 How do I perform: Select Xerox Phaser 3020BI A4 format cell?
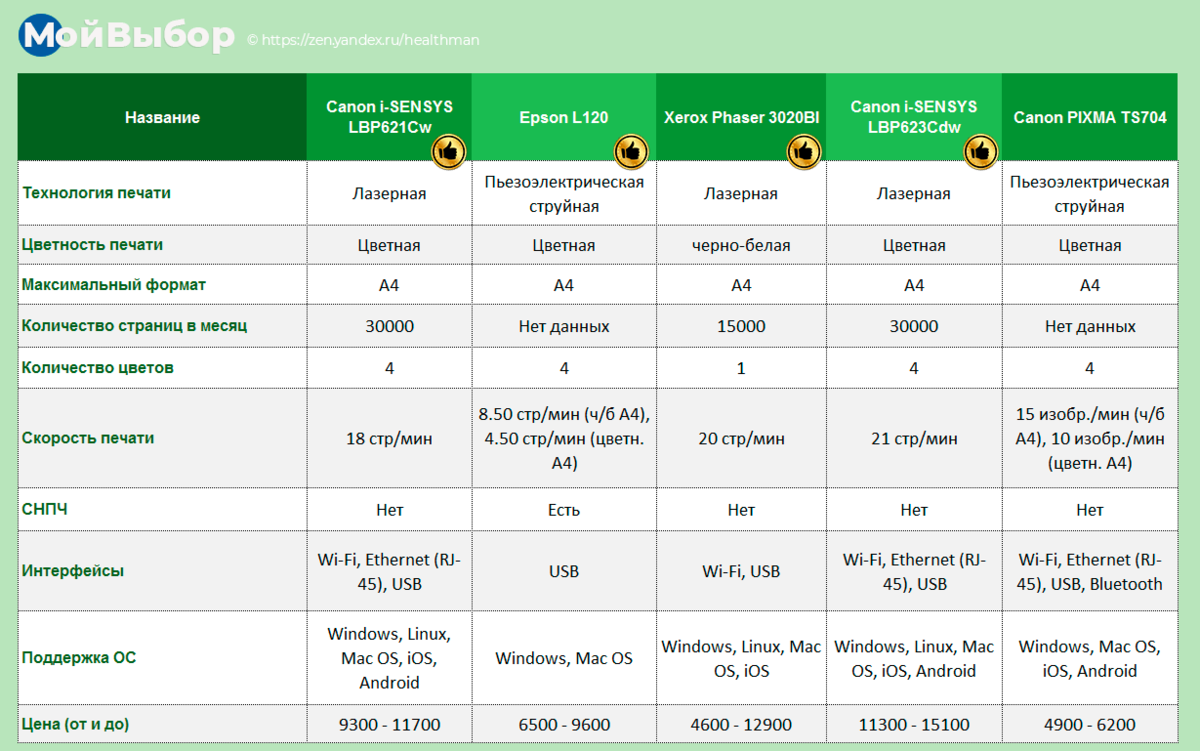741,285
